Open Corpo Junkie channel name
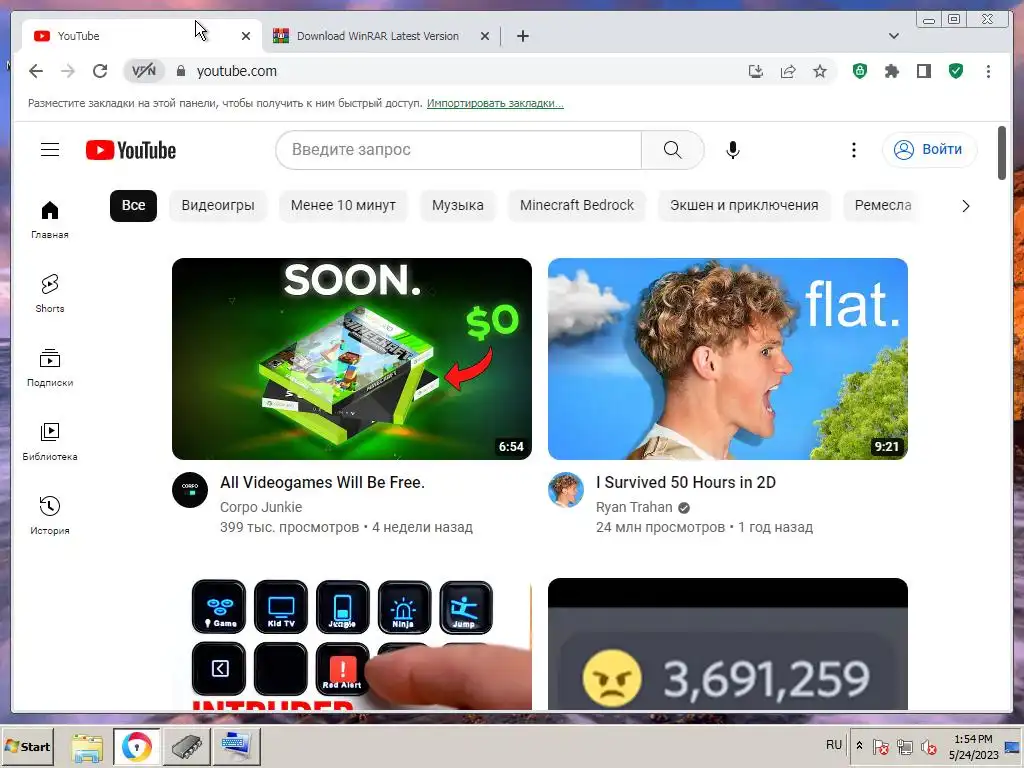 tap(261, 507)
